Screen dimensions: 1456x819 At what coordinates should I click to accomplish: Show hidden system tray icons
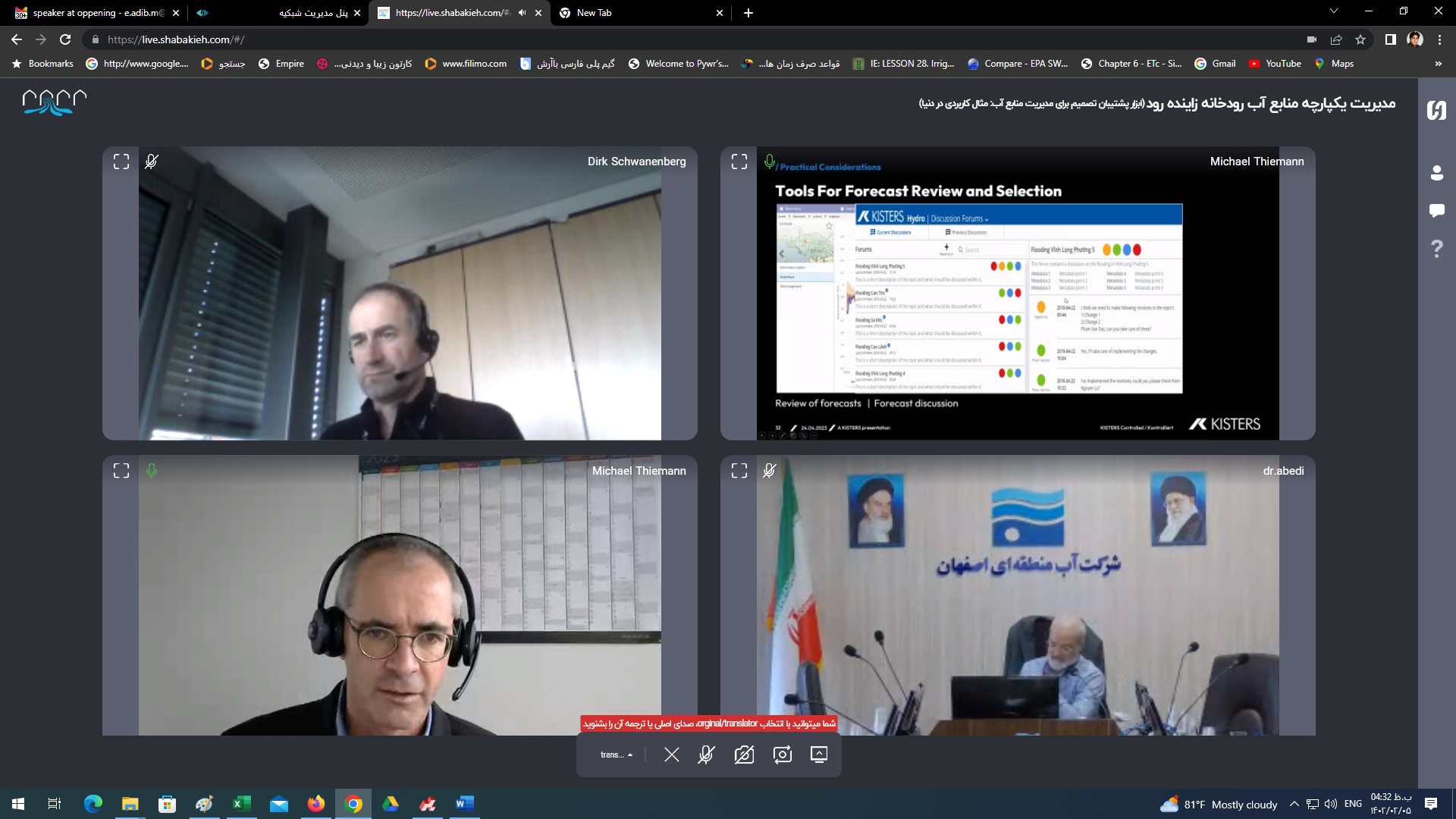[x=1294, y=804]
